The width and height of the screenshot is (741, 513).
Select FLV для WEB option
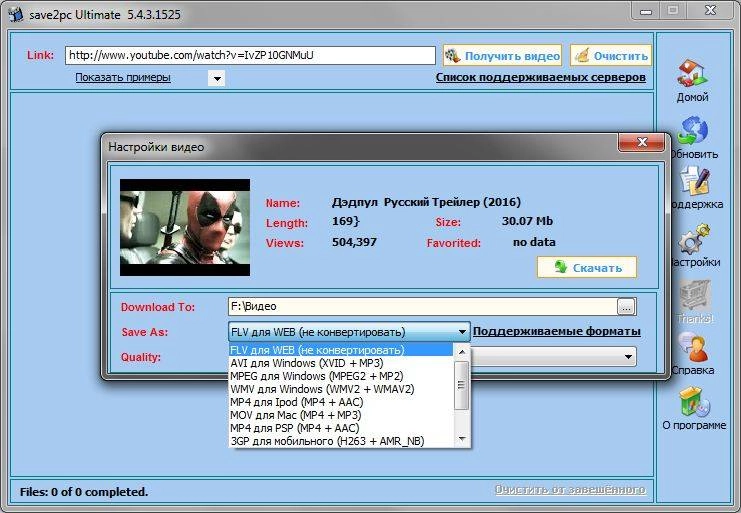[341, 350]
